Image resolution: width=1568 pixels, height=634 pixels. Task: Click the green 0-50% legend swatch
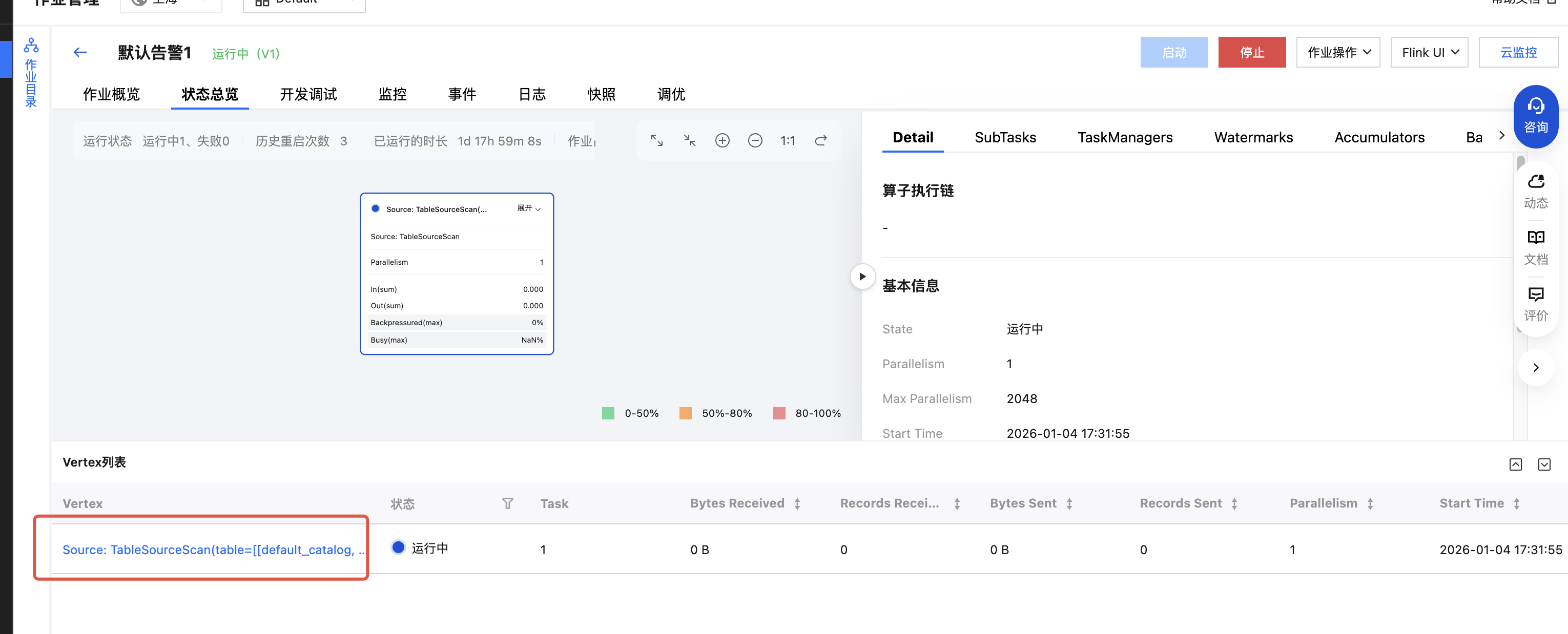click(x=608, y=413)
